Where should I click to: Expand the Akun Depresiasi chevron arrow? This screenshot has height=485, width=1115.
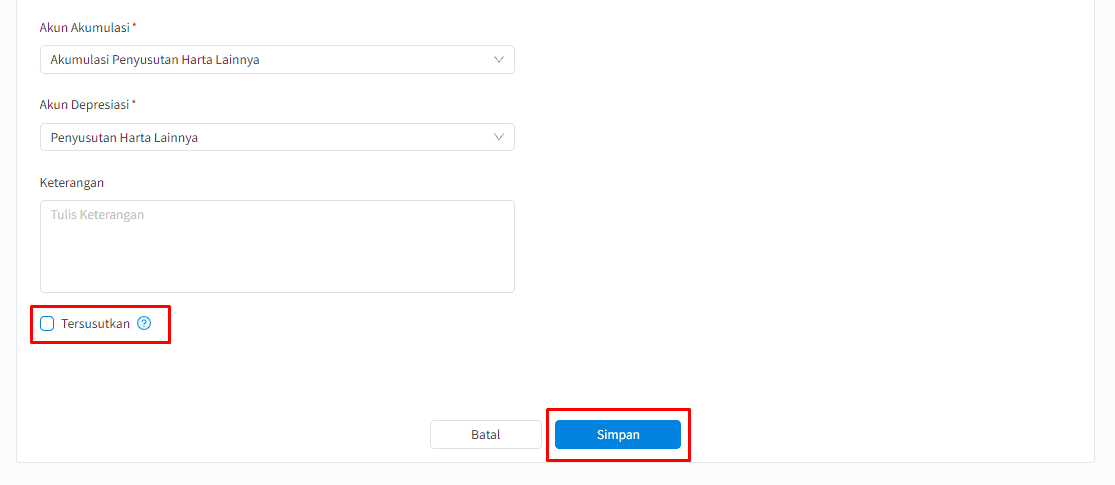pyautogui.click(x=498, y=137)
